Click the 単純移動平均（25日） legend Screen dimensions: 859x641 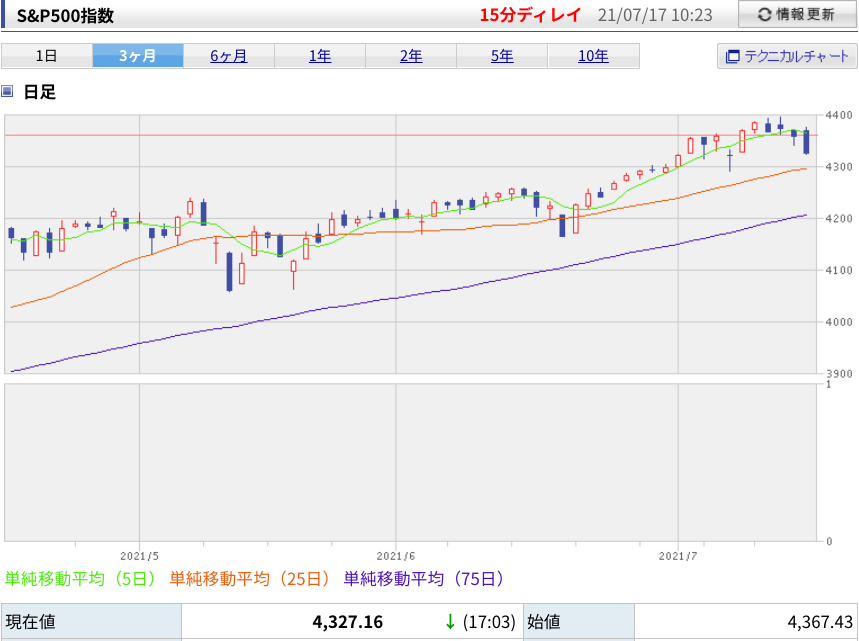pos(249,579)
